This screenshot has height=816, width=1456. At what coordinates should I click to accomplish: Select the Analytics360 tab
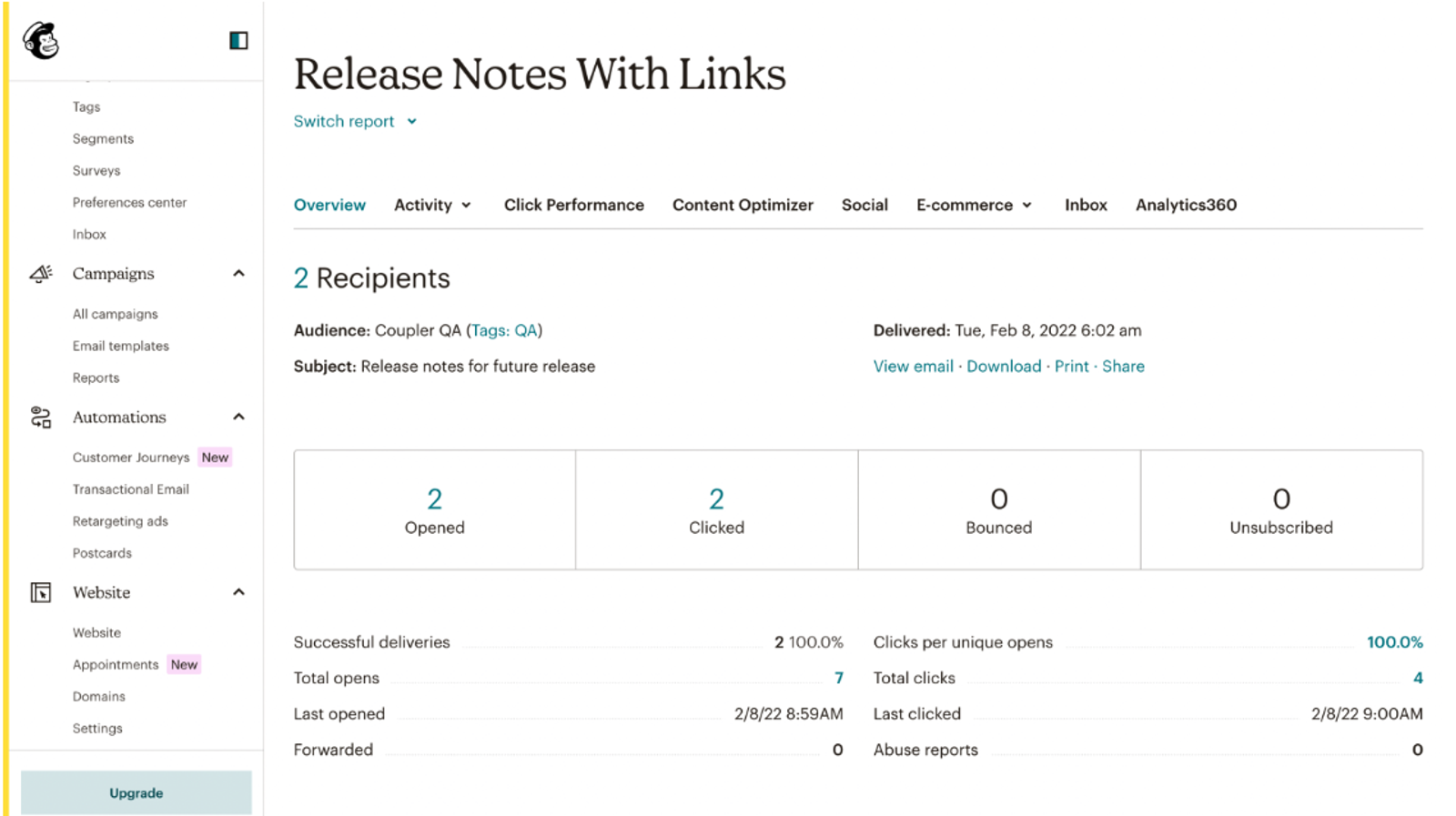(x=1186, y=206)
